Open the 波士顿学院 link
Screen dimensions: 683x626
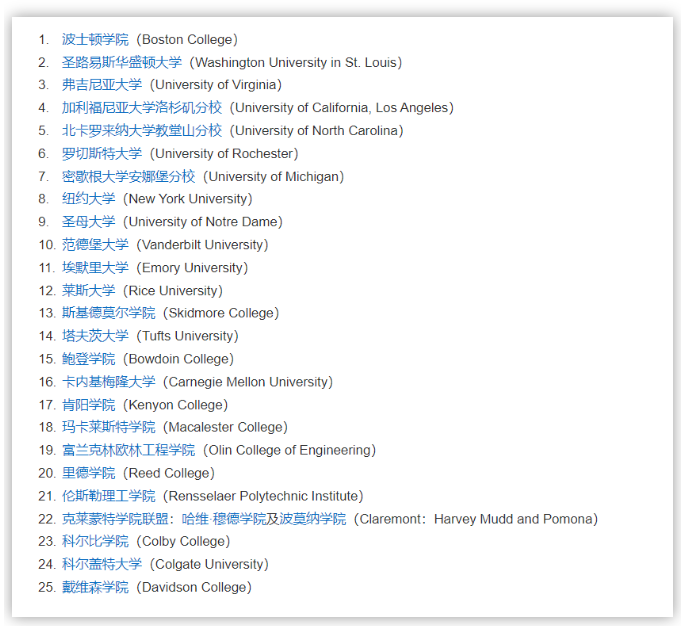(x=95, y=40)
